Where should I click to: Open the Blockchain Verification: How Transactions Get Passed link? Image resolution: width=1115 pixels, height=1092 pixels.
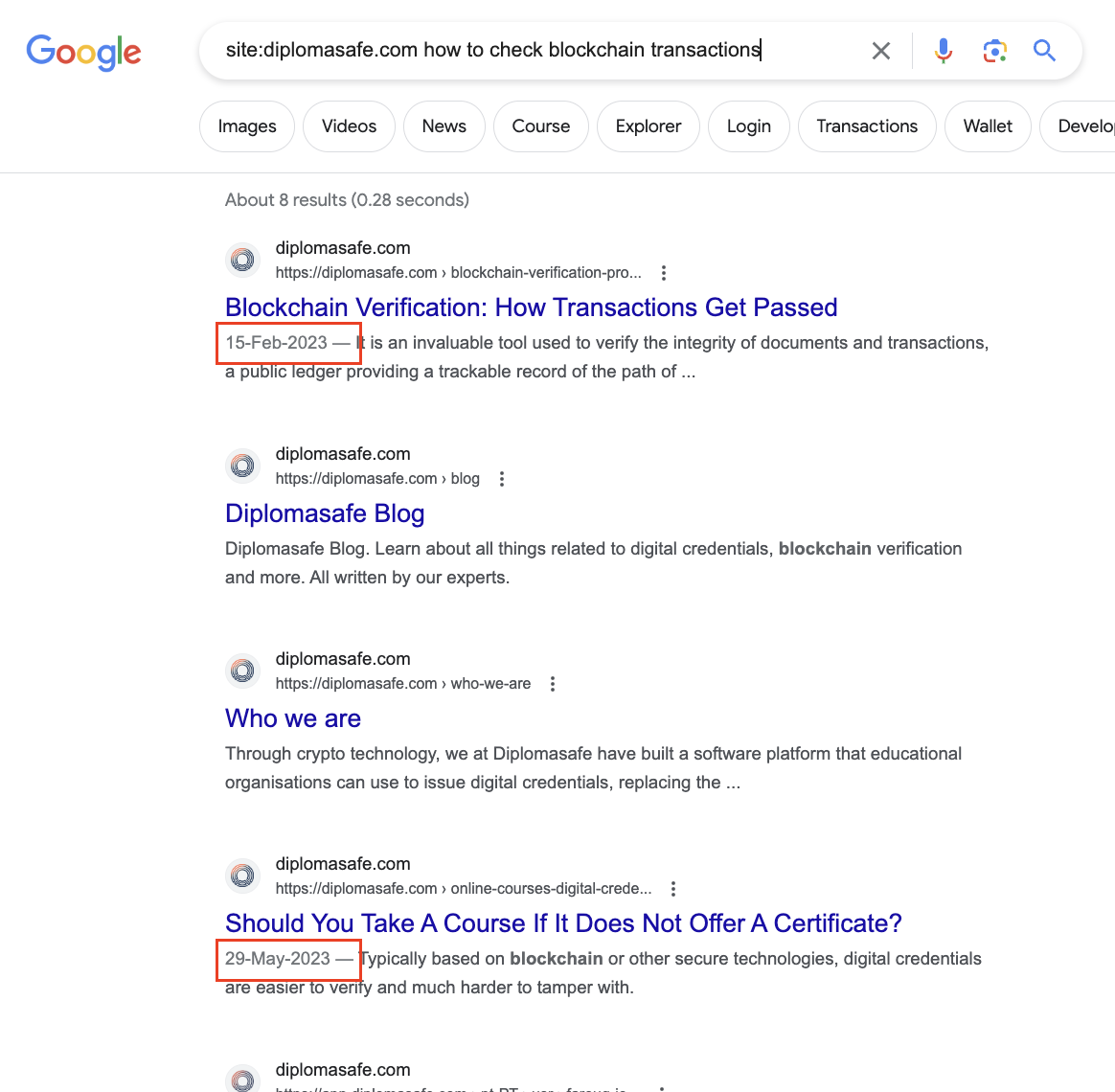531,307
